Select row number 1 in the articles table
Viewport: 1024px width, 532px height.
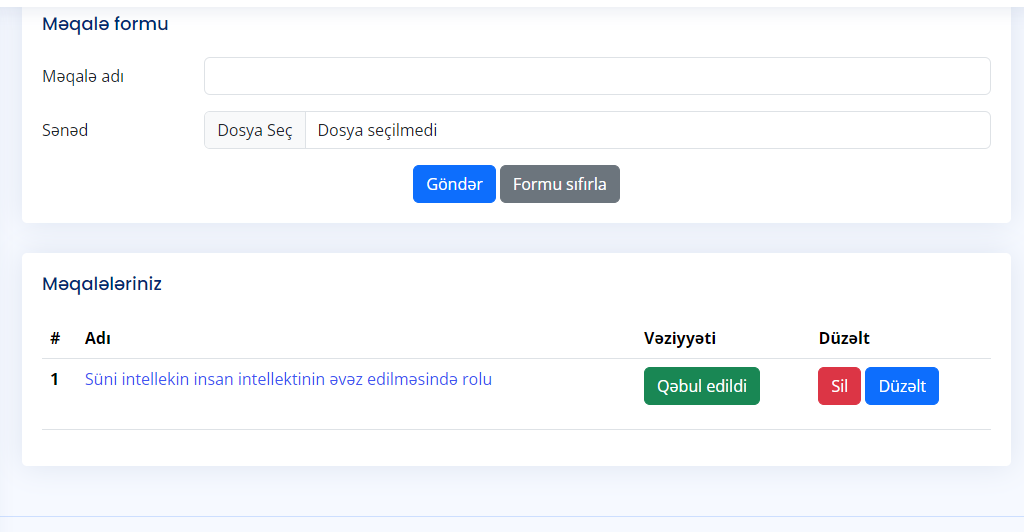[x=55, y=380]
